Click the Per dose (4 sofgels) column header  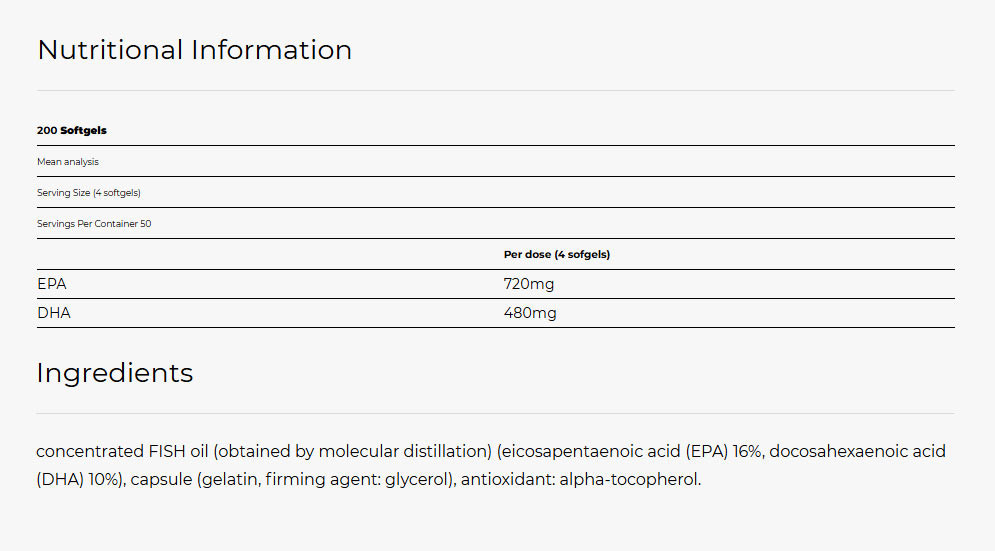[x=557, y=255]
